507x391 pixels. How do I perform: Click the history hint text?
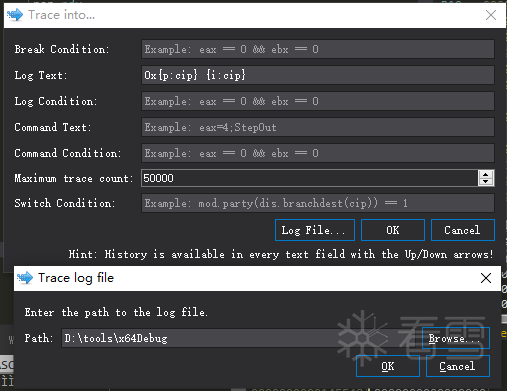pos(281,254)
